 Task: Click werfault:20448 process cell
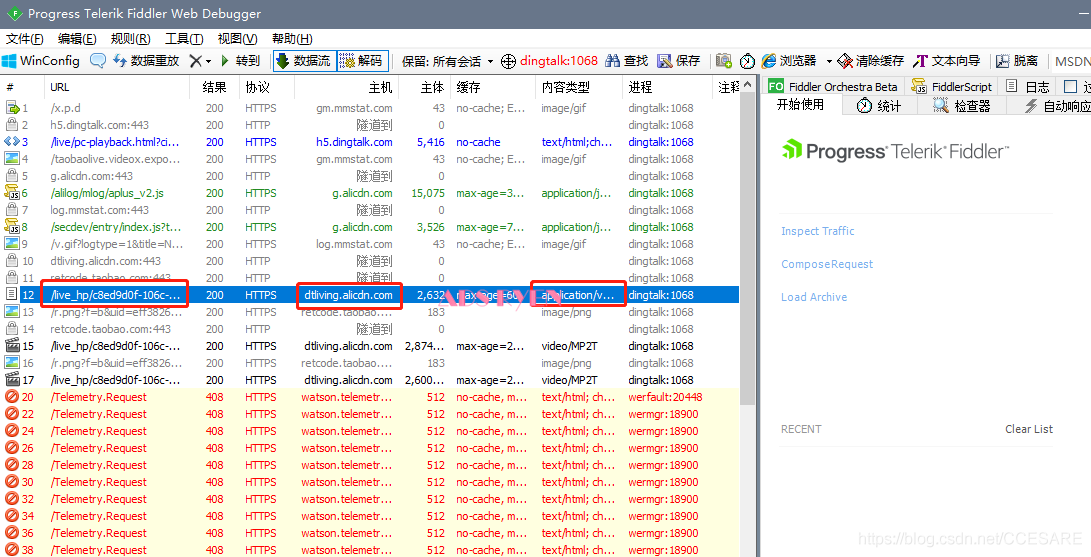coord(665,397)
